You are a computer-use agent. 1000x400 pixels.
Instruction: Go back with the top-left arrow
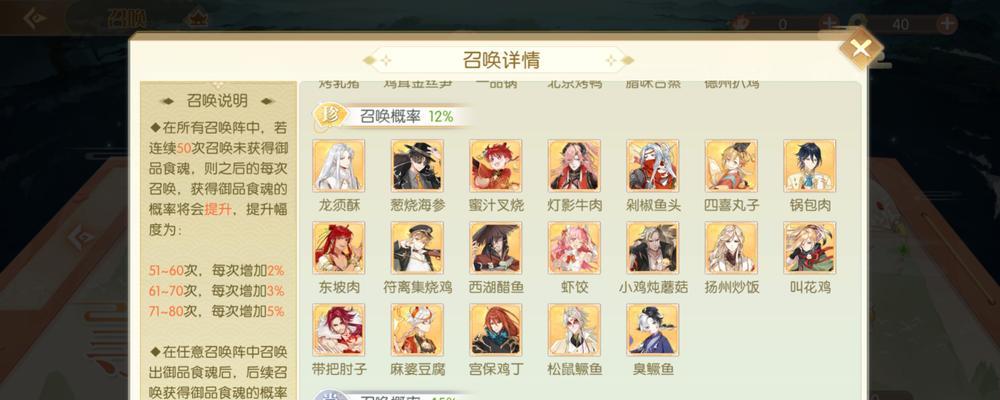pos(34,19)
